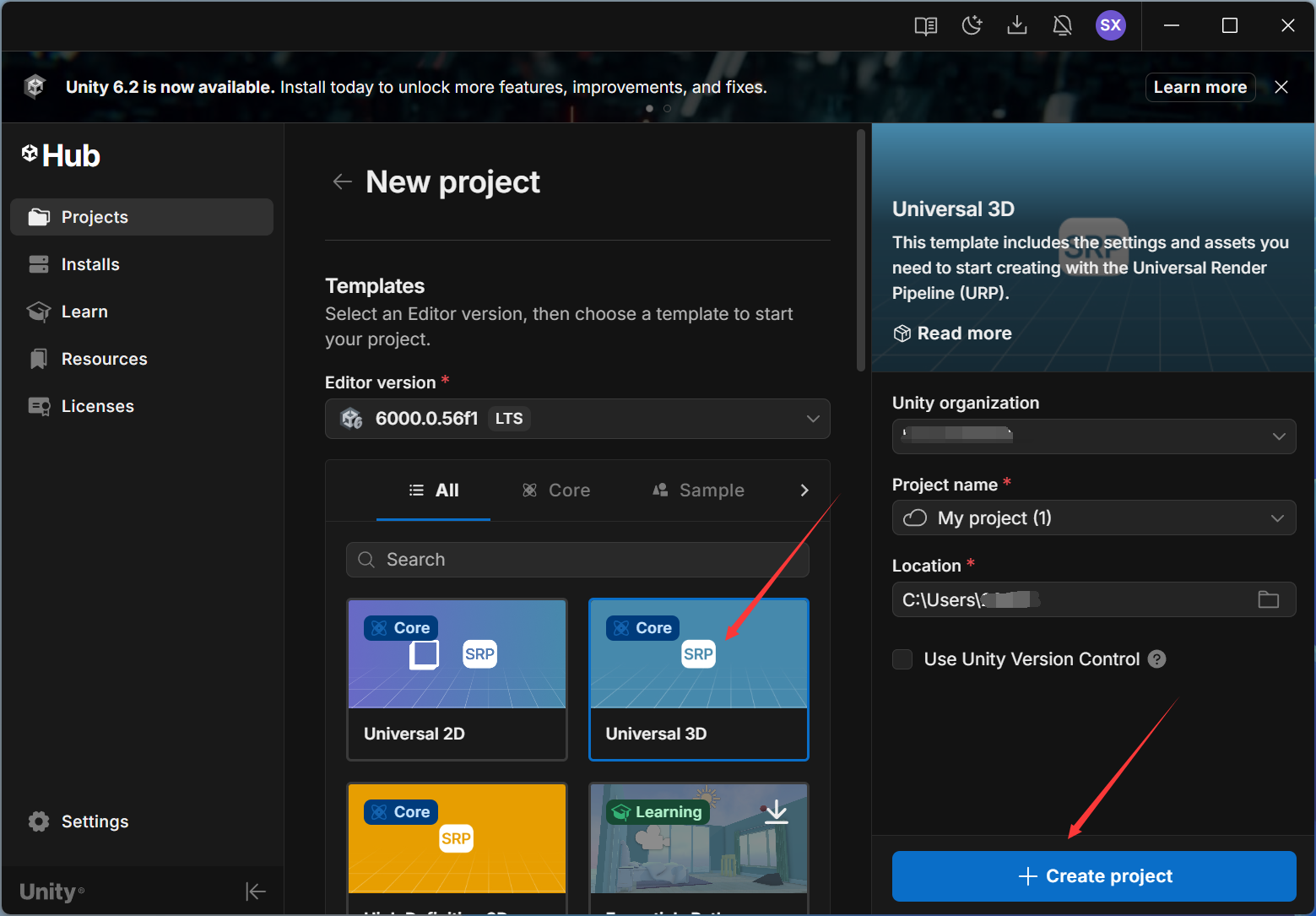Image resolution: width=1316 pixels, height=916 pixels.
Task: Choose the Universal 2D template
Action: [457, 680]
